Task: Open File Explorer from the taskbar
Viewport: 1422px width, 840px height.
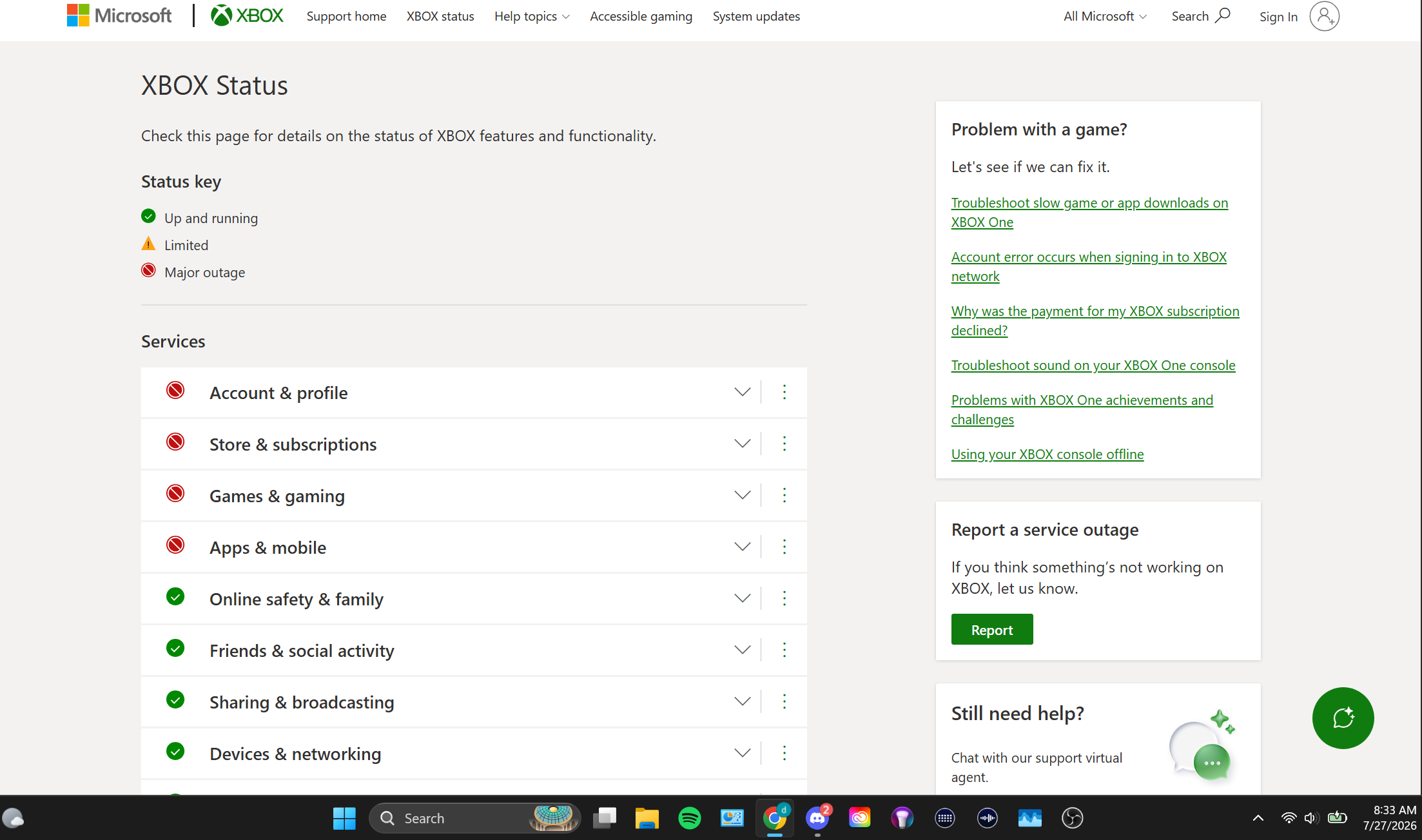Action: (x=647, y=819)
